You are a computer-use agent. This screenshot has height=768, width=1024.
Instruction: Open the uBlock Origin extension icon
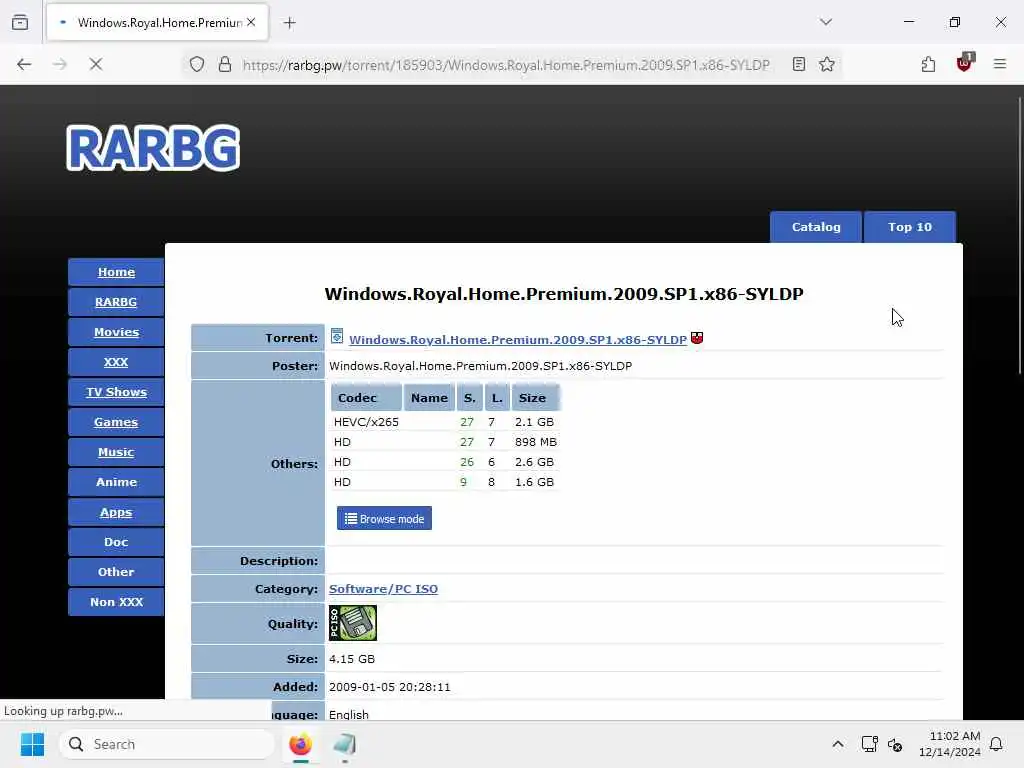tap(965, 63)
